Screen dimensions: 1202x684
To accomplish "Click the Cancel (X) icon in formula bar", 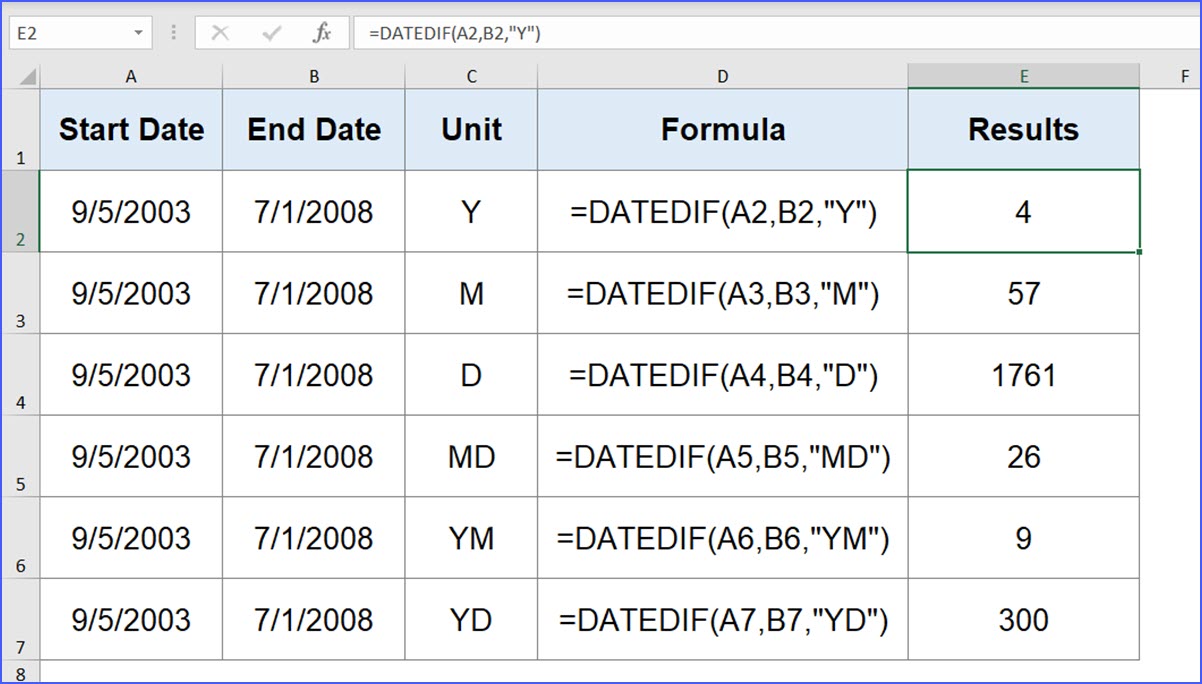I will click(220, 31).
